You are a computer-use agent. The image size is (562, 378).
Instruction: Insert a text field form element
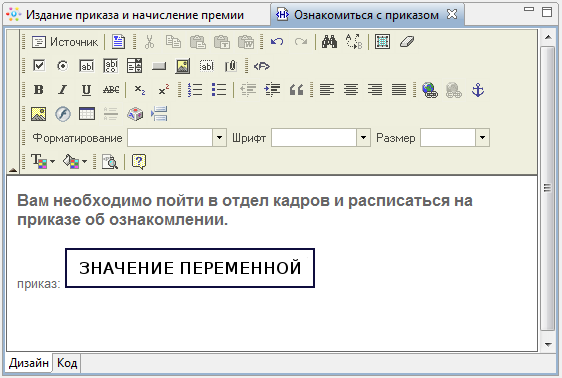click(87, 66)
